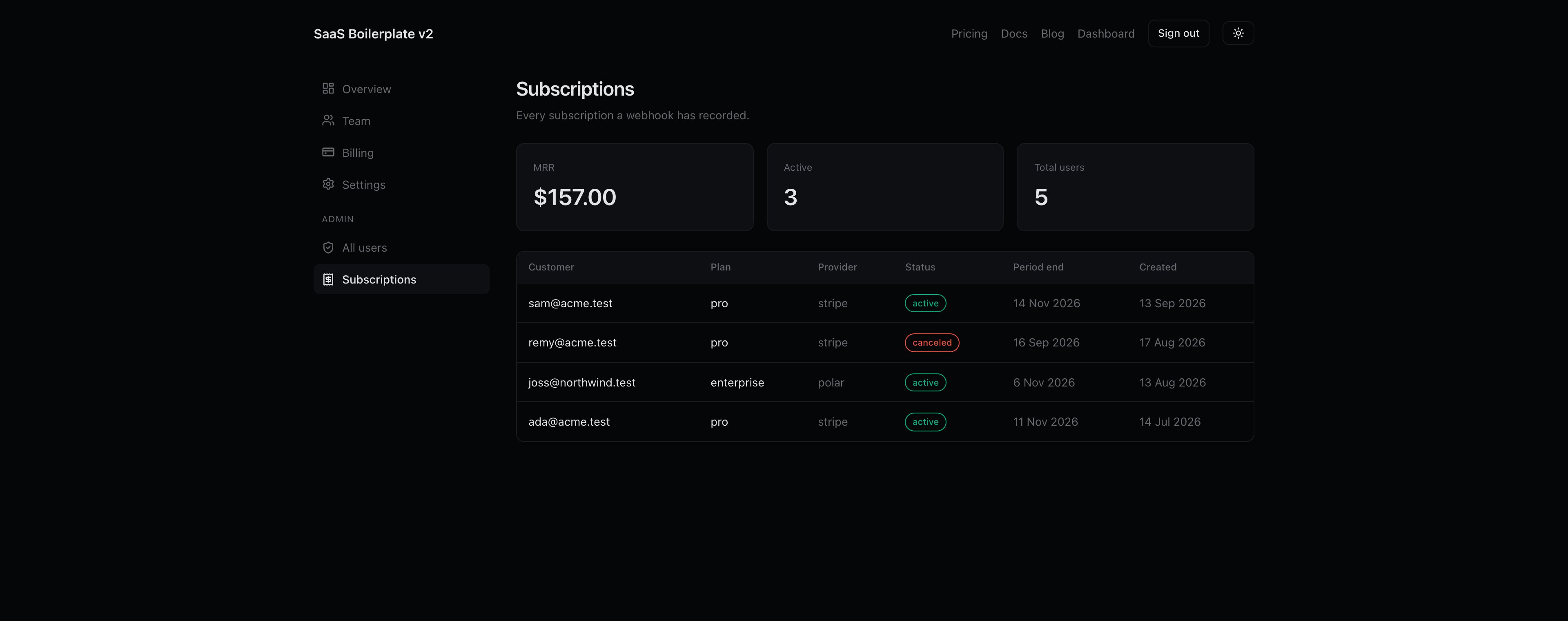
Task: Open the Blog link in header
Action: (1052, 34)
